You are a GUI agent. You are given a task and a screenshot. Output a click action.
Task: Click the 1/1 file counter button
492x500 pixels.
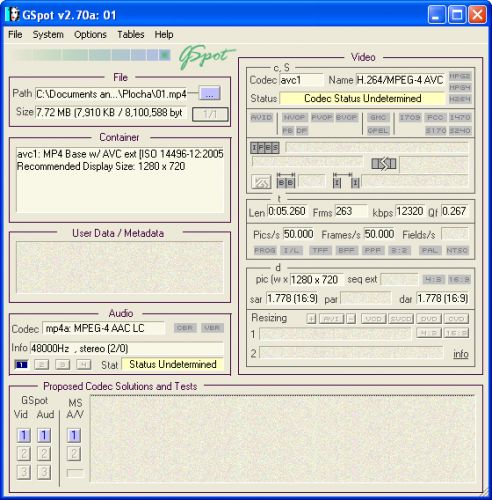point(210,114)
